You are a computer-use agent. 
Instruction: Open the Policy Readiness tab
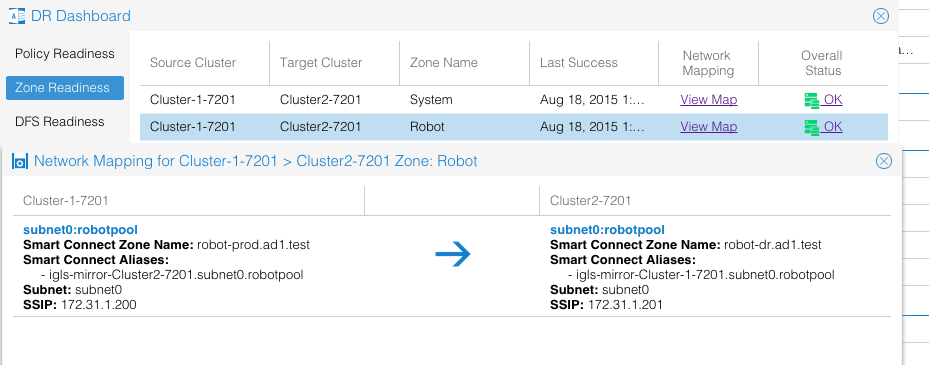[65, 53]
